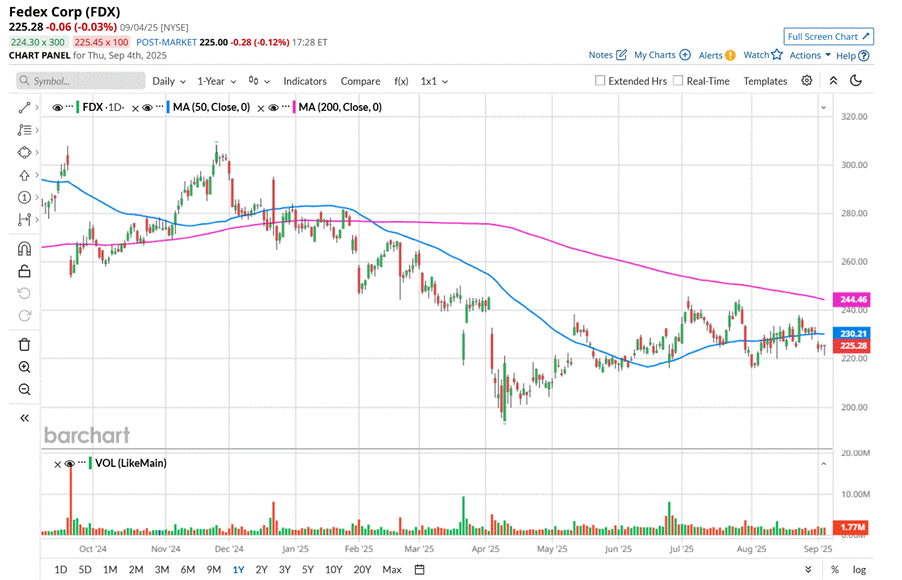Select the 1Y time range
This screenshot has width=902, height=580.
click(x=238, y=570)
